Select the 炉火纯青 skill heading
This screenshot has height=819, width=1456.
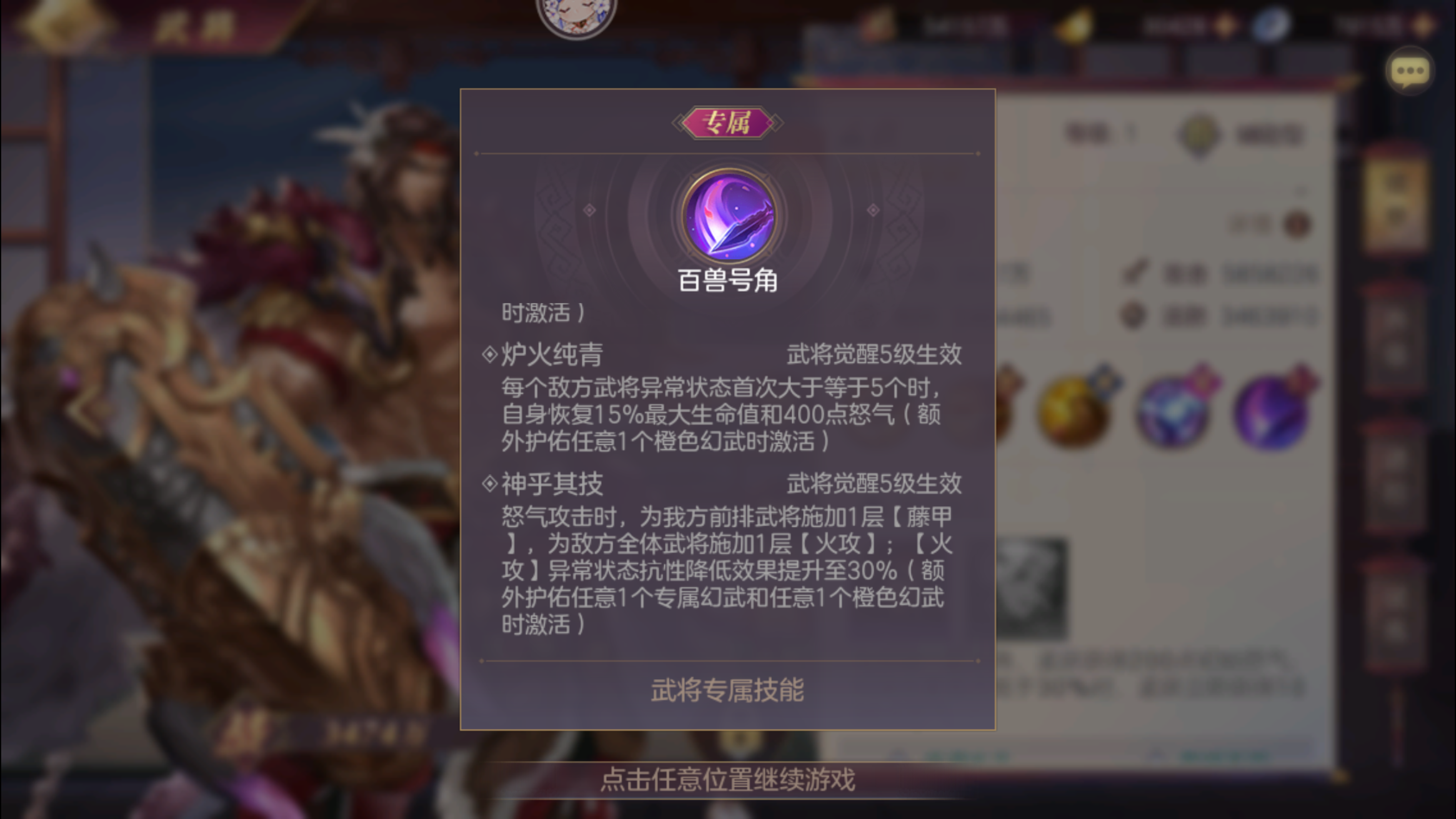point(552,355)
